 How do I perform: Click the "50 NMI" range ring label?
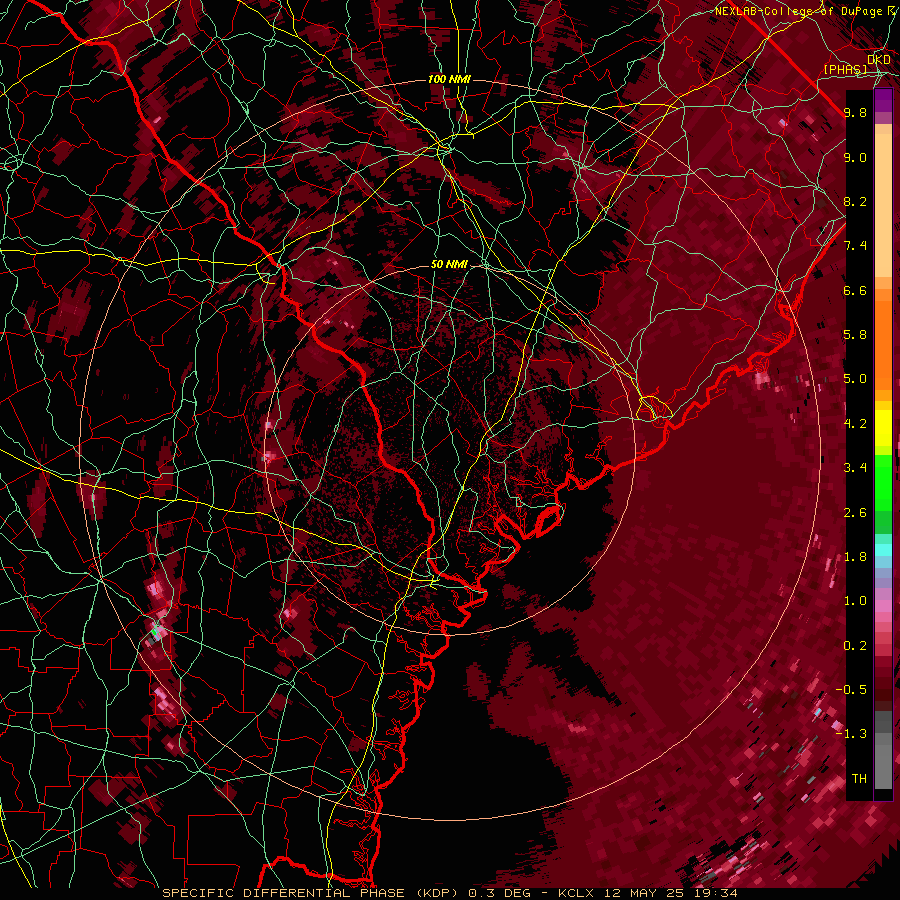coord(449,265)
